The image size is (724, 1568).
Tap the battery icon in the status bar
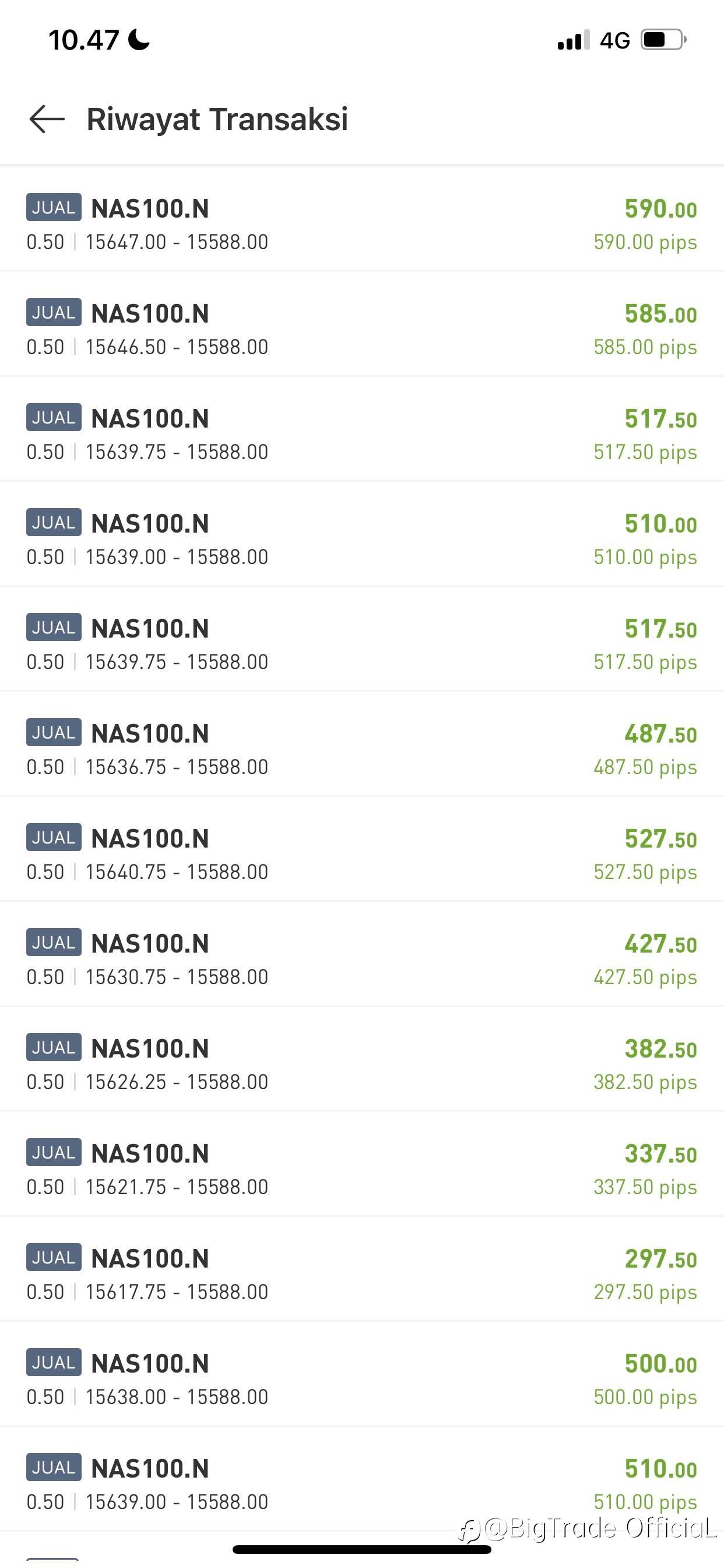663,40
